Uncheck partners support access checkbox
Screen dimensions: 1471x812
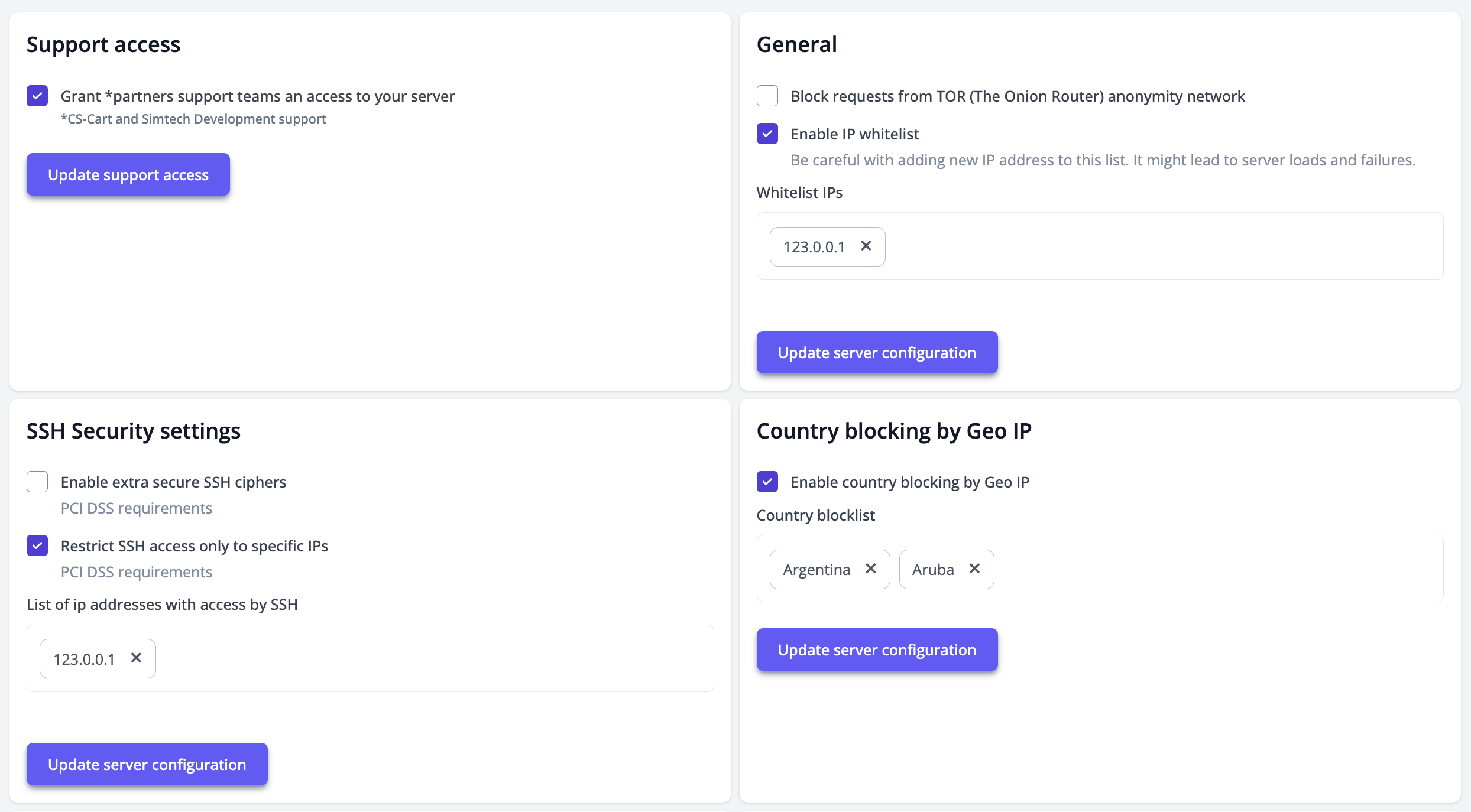pos(37,96)
